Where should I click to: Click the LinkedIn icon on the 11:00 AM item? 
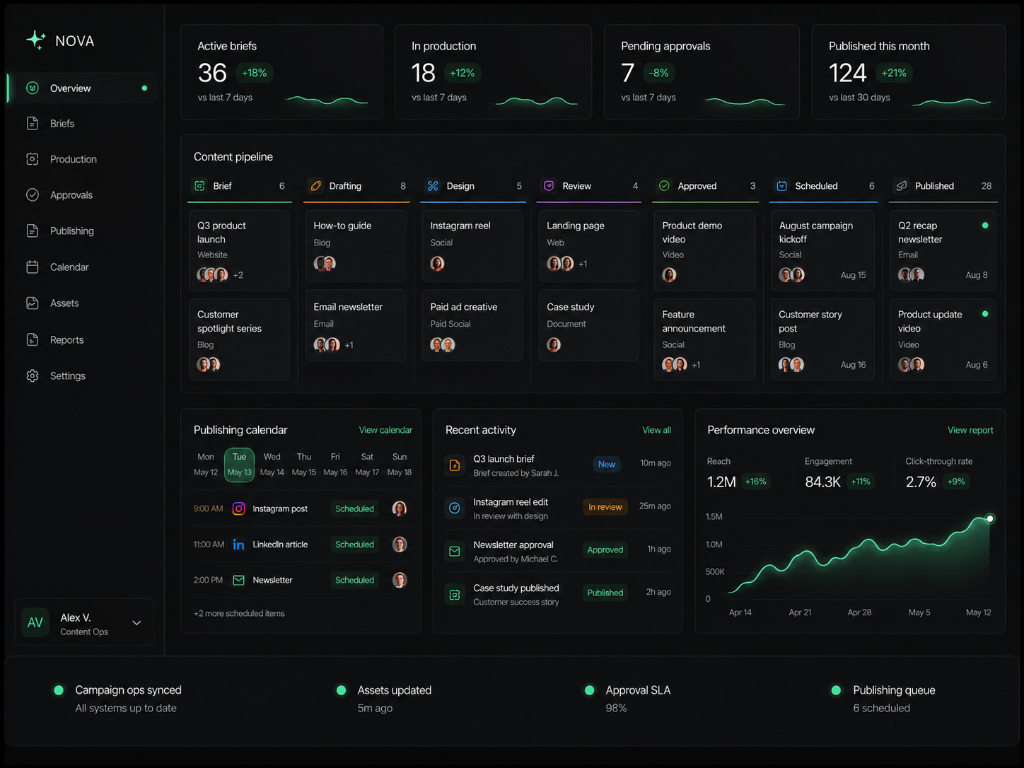pos(239,545)
